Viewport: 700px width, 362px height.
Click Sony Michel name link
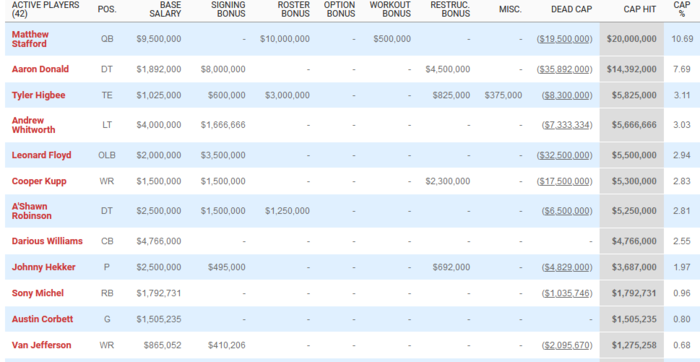(x=38, y=293)
